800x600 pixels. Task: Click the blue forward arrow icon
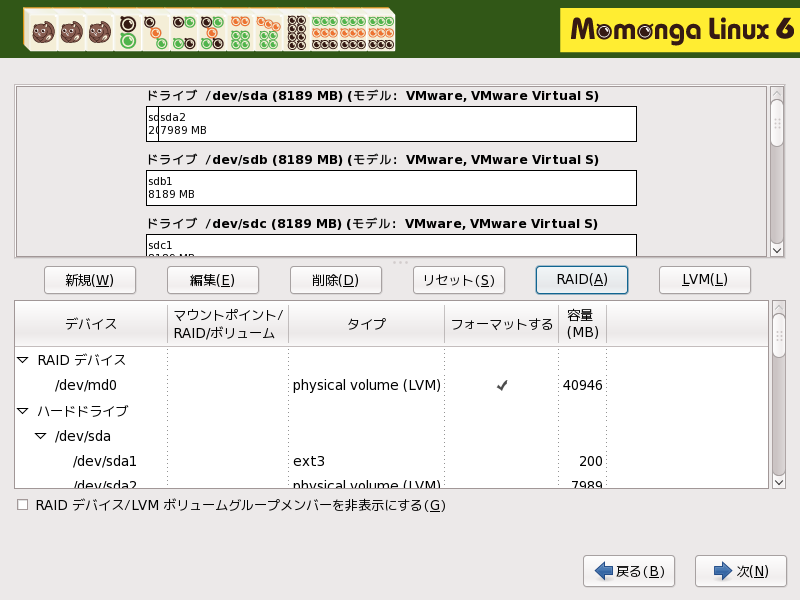pos(722,571)
